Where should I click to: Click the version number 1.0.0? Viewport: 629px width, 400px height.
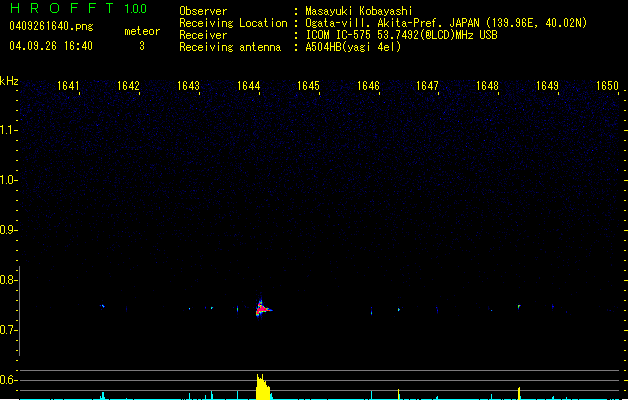pos(136,9)
